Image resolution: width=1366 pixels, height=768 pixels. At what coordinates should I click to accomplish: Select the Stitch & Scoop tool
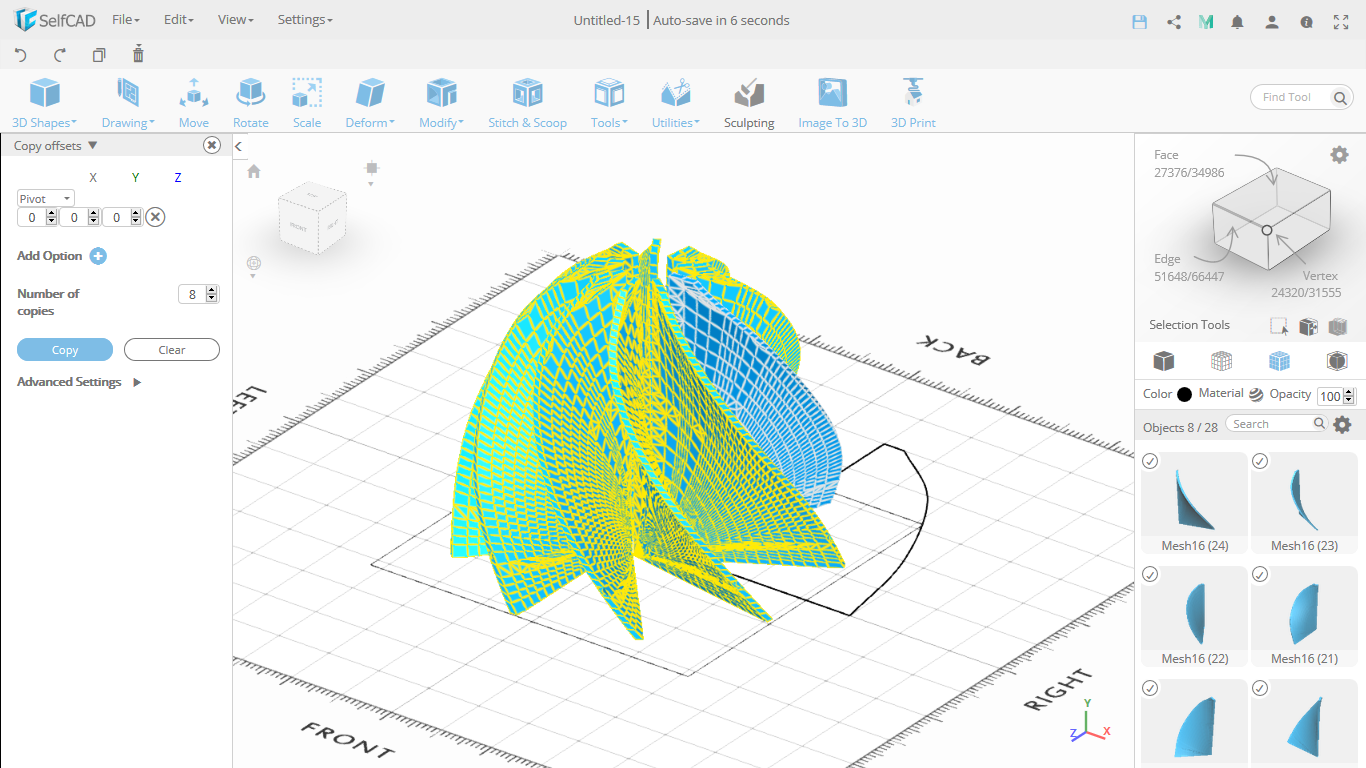[527, 104]
